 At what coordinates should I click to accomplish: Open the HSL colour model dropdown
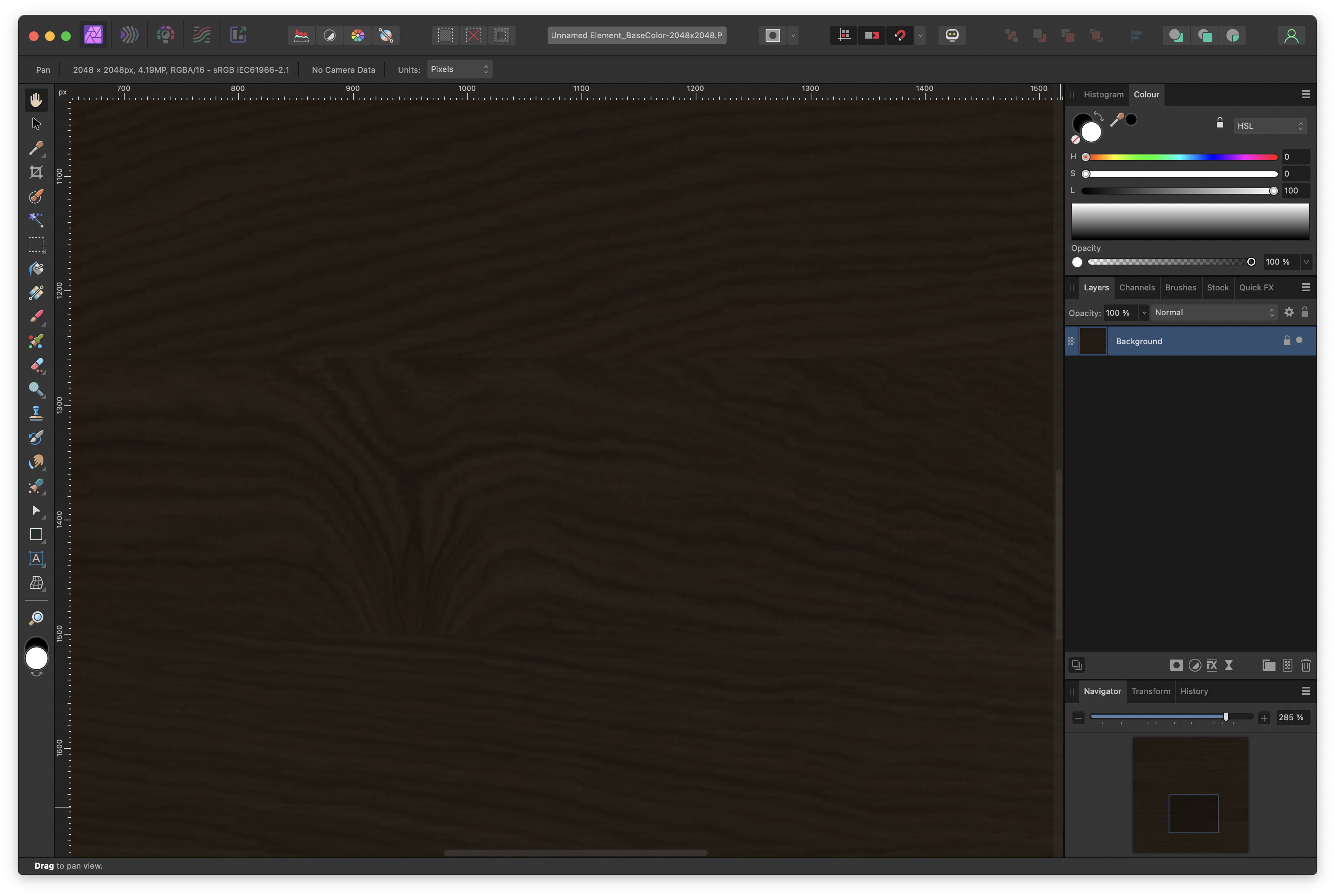(x=1270, y=126)
